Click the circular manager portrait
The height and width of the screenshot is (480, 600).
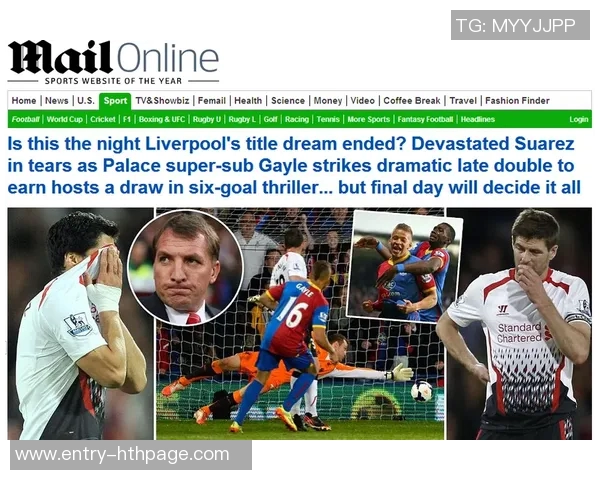pyautogui.click(x=185, y=268)
